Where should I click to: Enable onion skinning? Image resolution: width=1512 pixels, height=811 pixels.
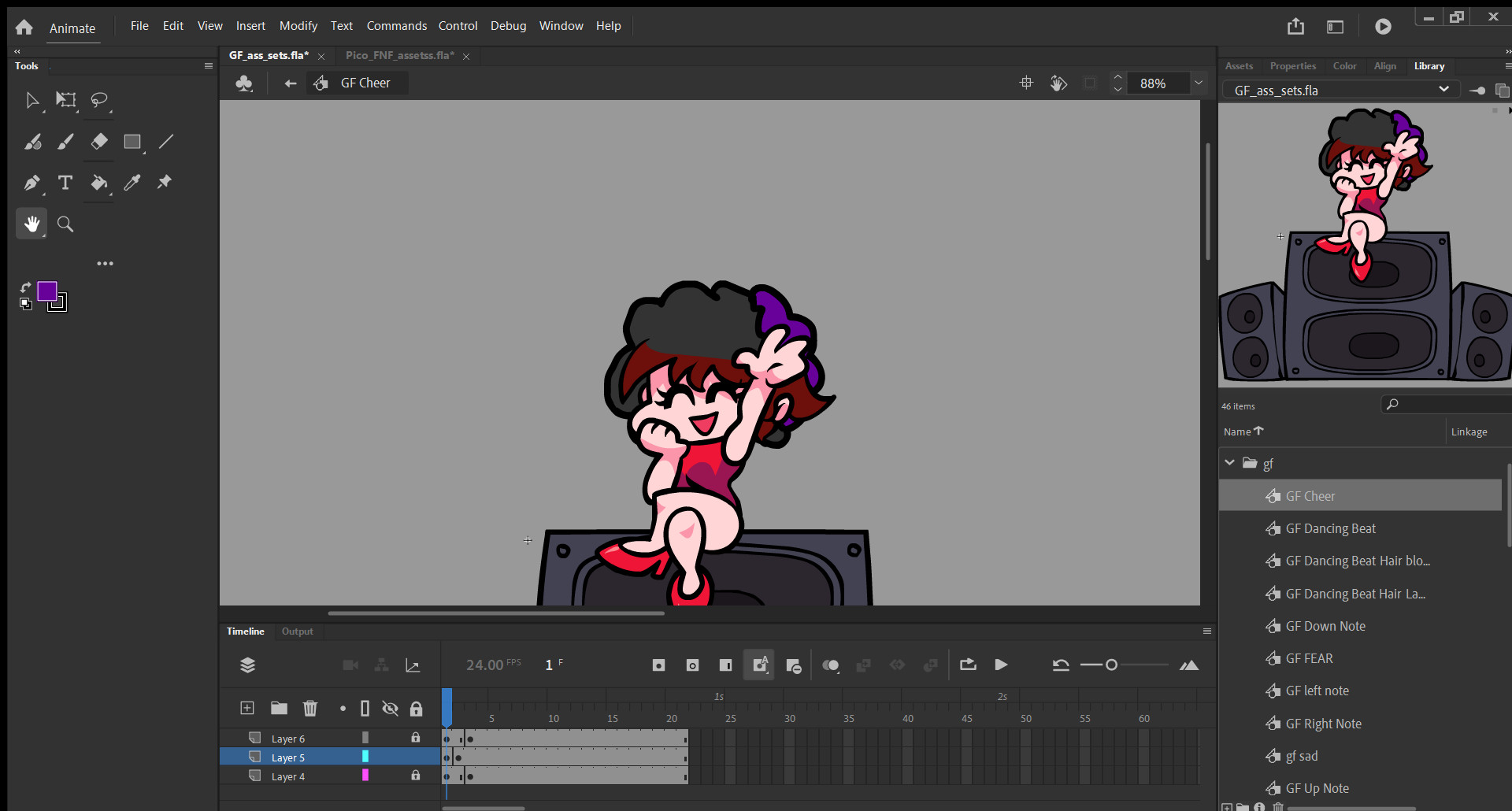(831, 665)
